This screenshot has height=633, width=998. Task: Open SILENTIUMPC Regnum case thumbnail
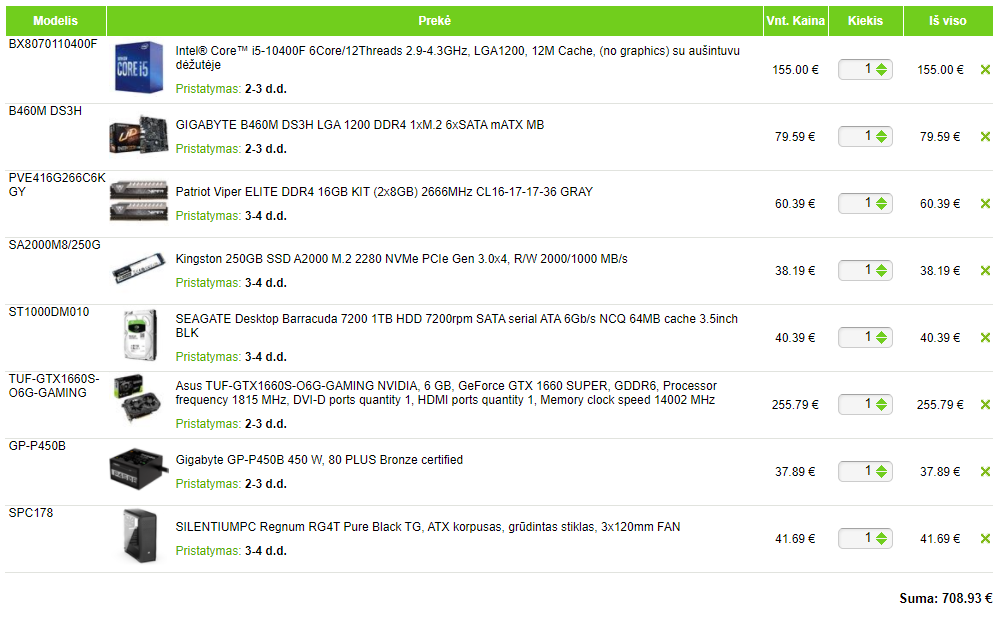[140, 536]
